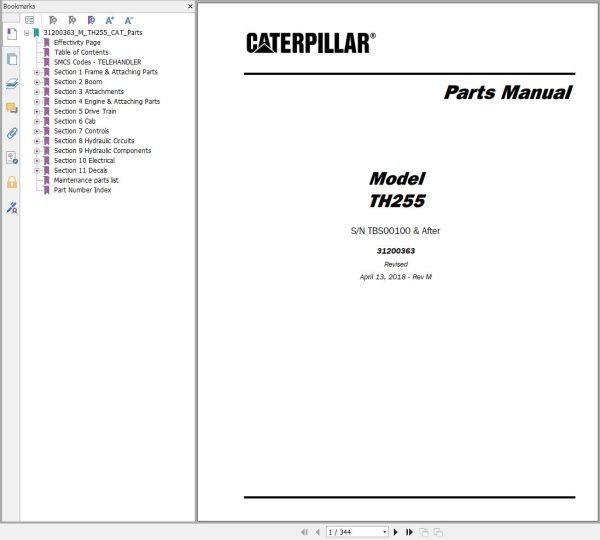The image size is (600, 540).
Task: Expand Section 8 Hydraulic Circuits bookmark
Action: coord(37,141)
